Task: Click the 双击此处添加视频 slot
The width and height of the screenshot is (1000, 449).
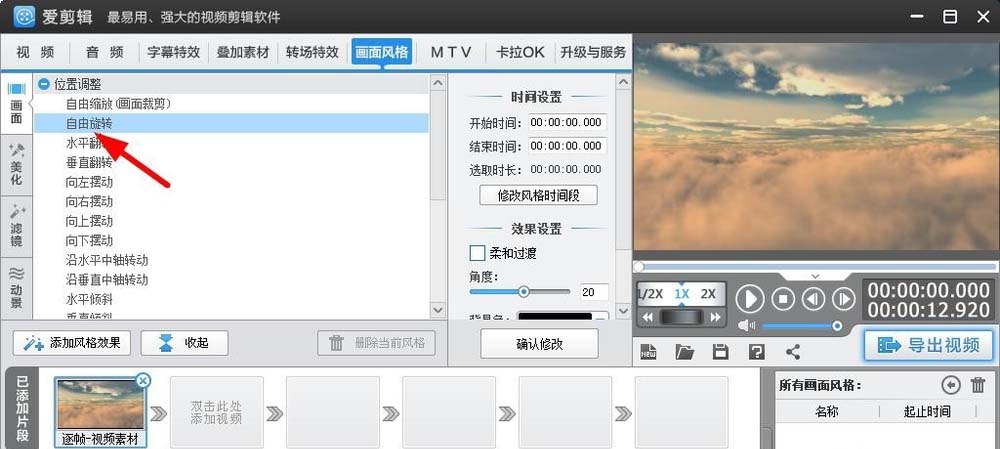Action: tap(217, 411)
